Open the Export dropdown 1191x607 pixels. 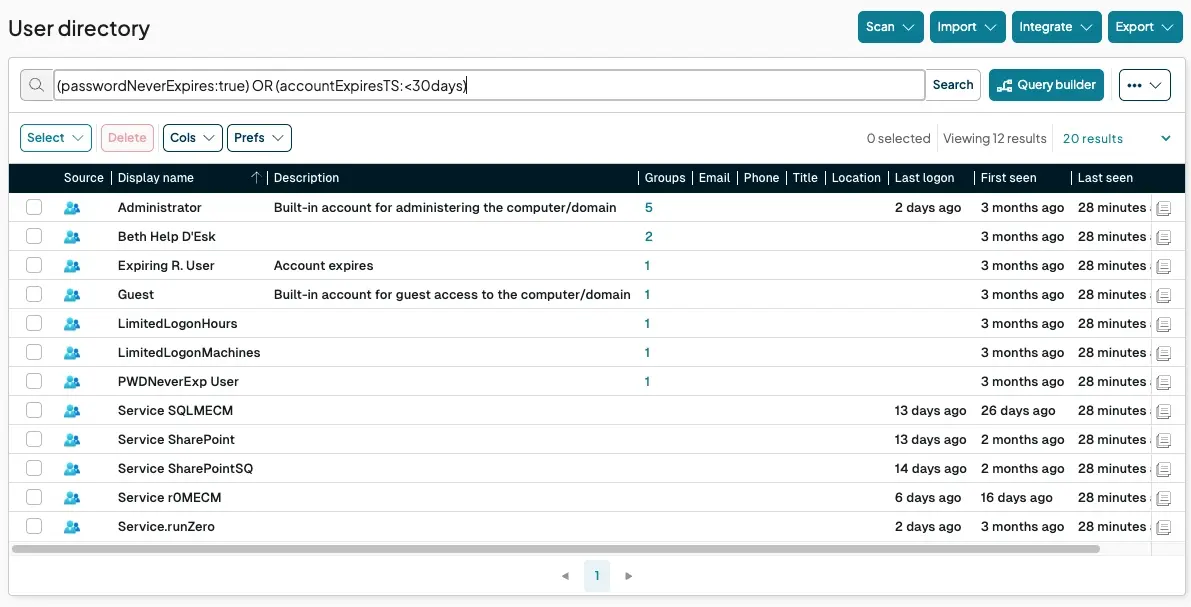[1144, 27]
